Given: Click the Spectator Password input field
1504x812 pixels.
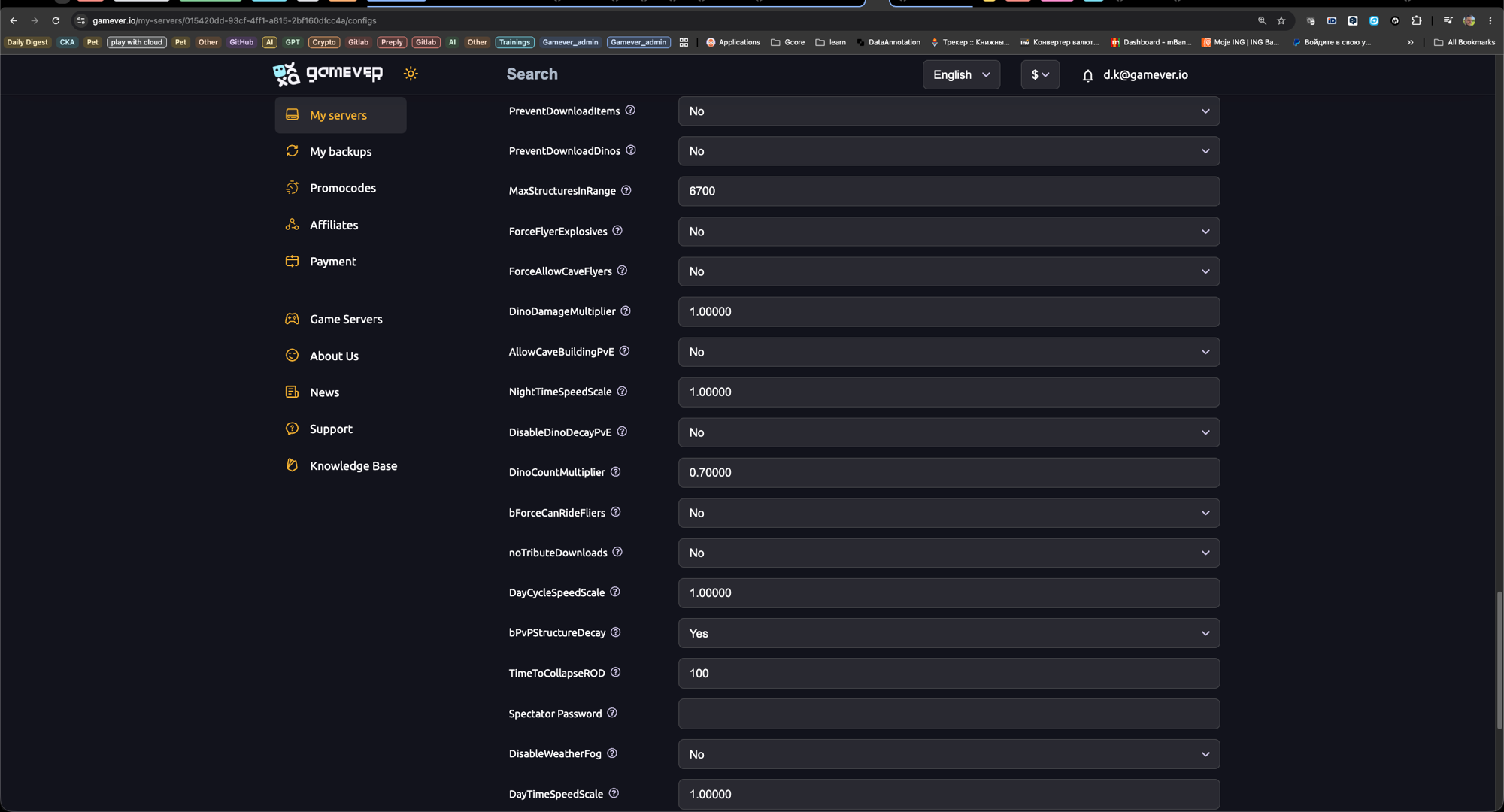Looking at the screenshot, I should (x=948, y=714).
